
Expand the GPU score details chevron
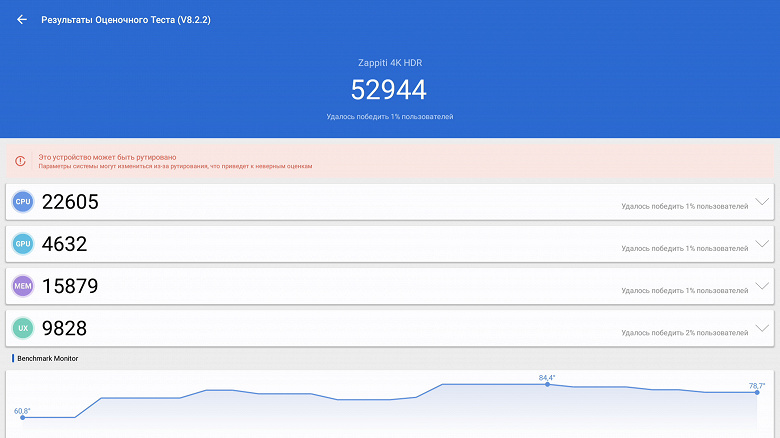(x=762, y=243)
